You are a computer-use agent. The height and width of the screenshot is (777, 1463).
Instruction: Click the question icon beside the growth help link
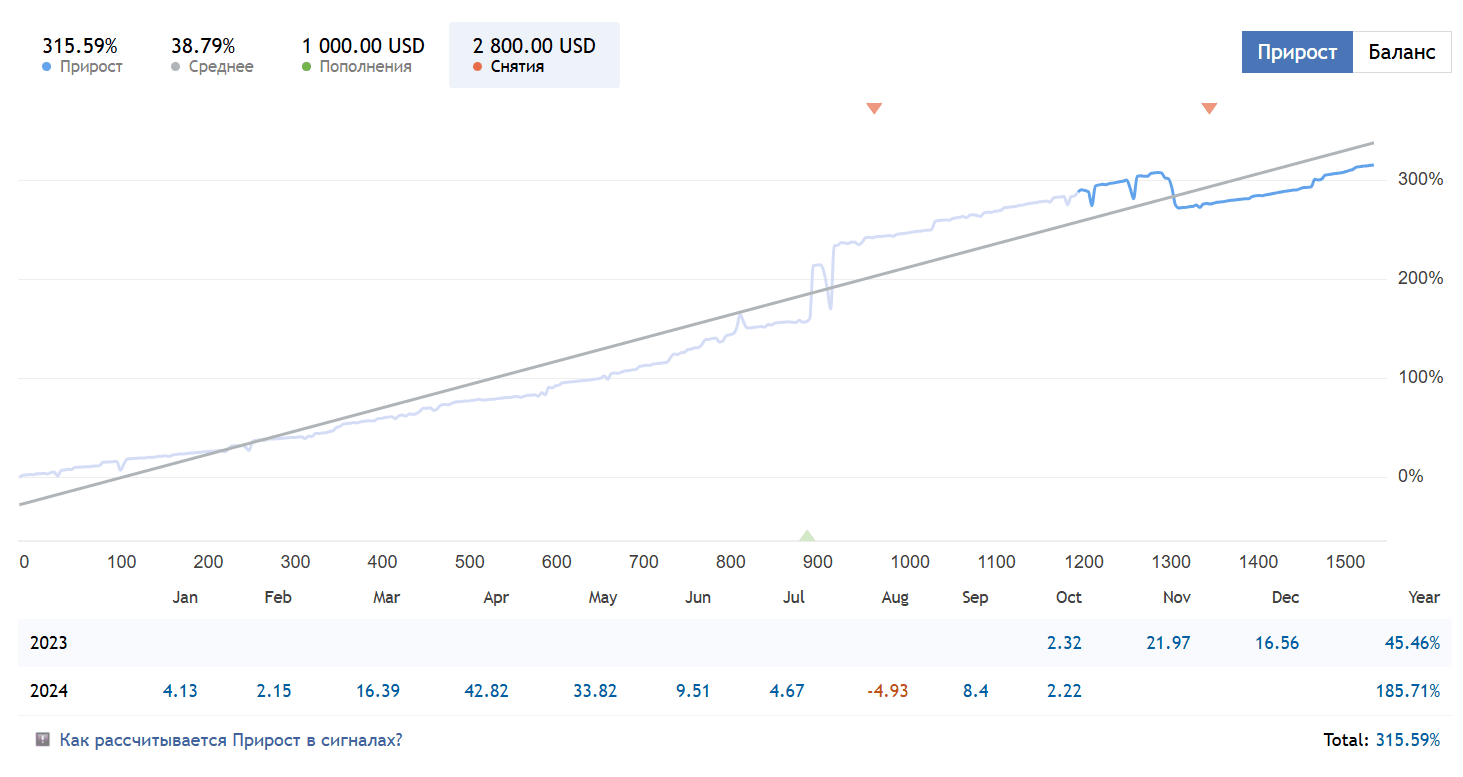pyautogui.click(x=43, y=740)
